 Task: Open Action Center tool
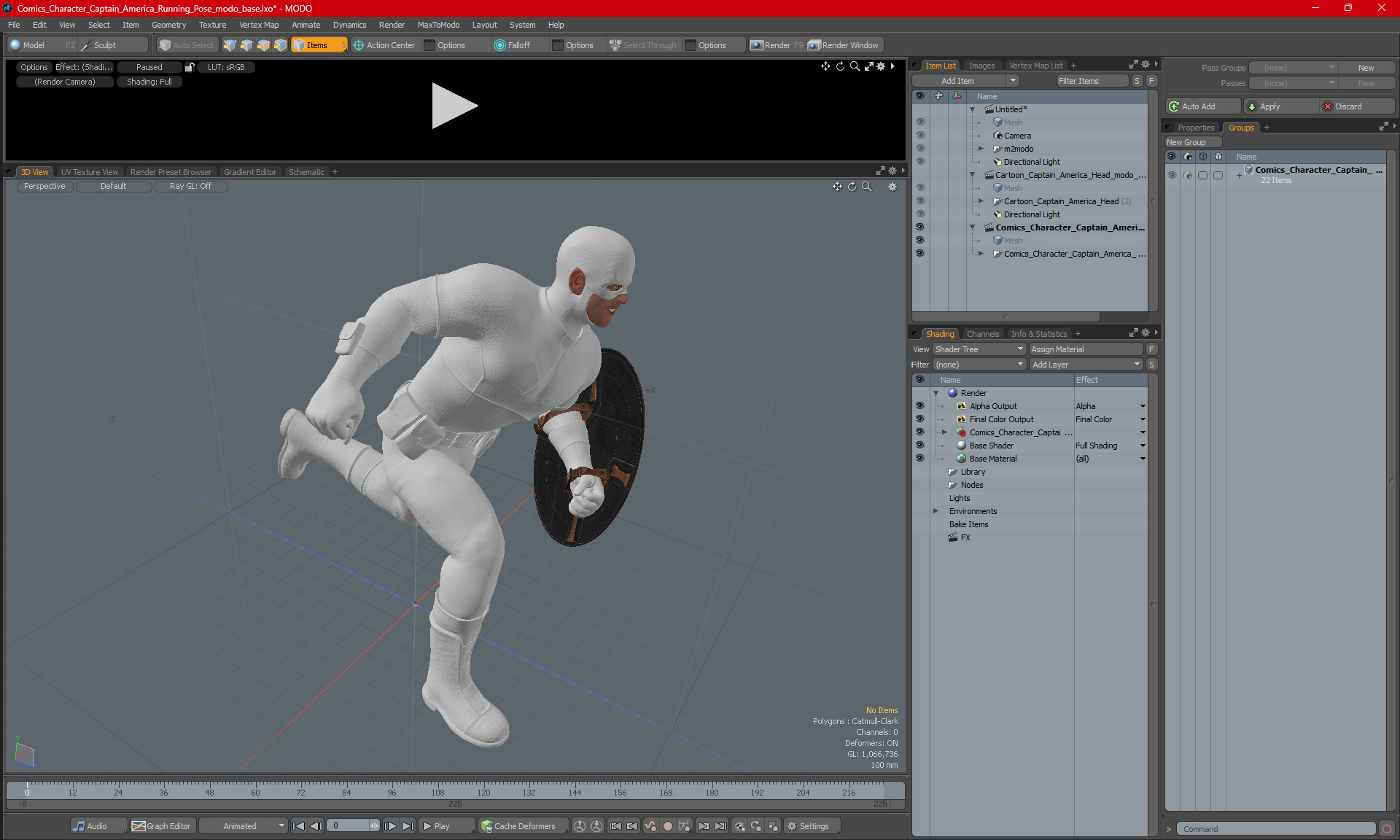(384, 45)
